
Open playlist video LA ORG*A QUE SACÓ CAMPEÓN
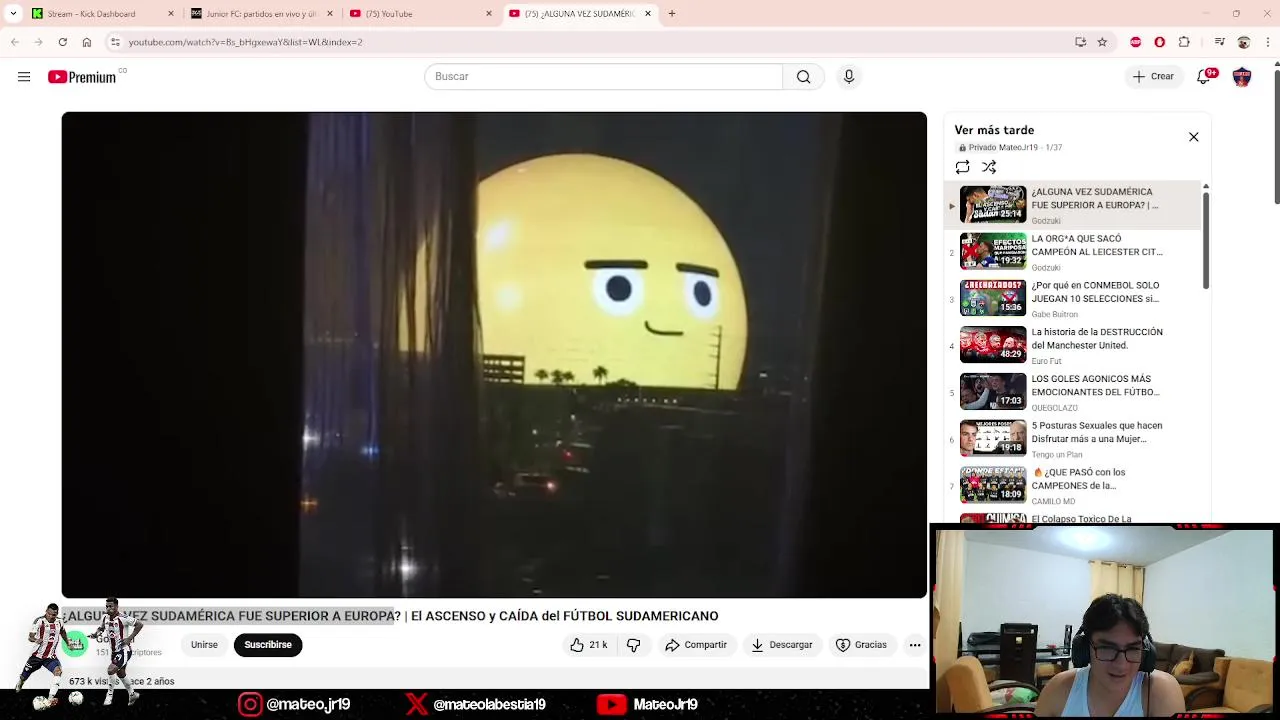[x=1075, y=252]
